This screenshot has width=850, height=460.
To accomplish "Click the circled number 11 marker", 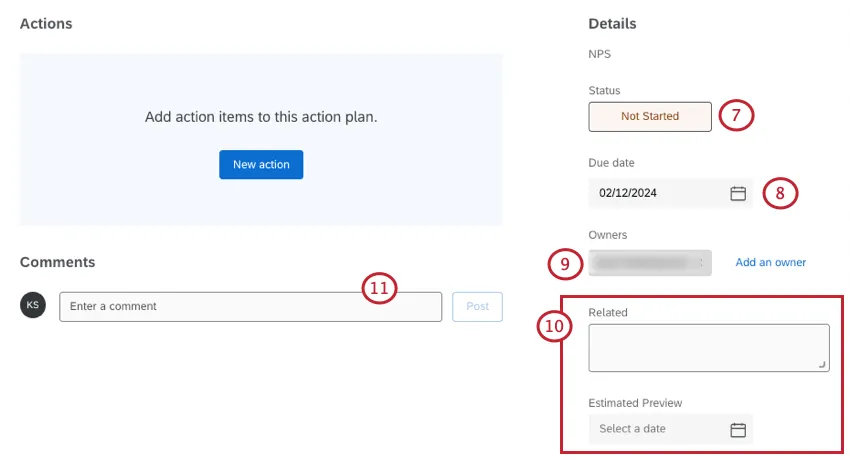I will click(379, 289).
